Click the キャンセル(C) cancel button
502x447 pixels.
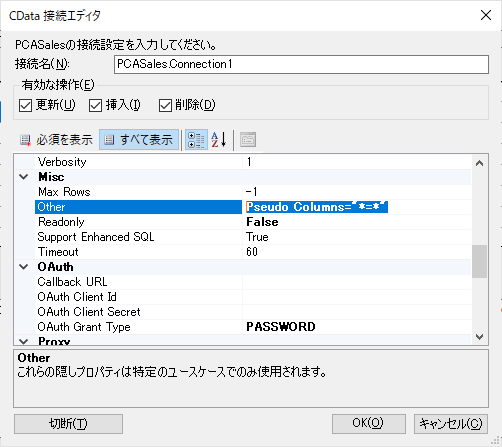point(451,424)
